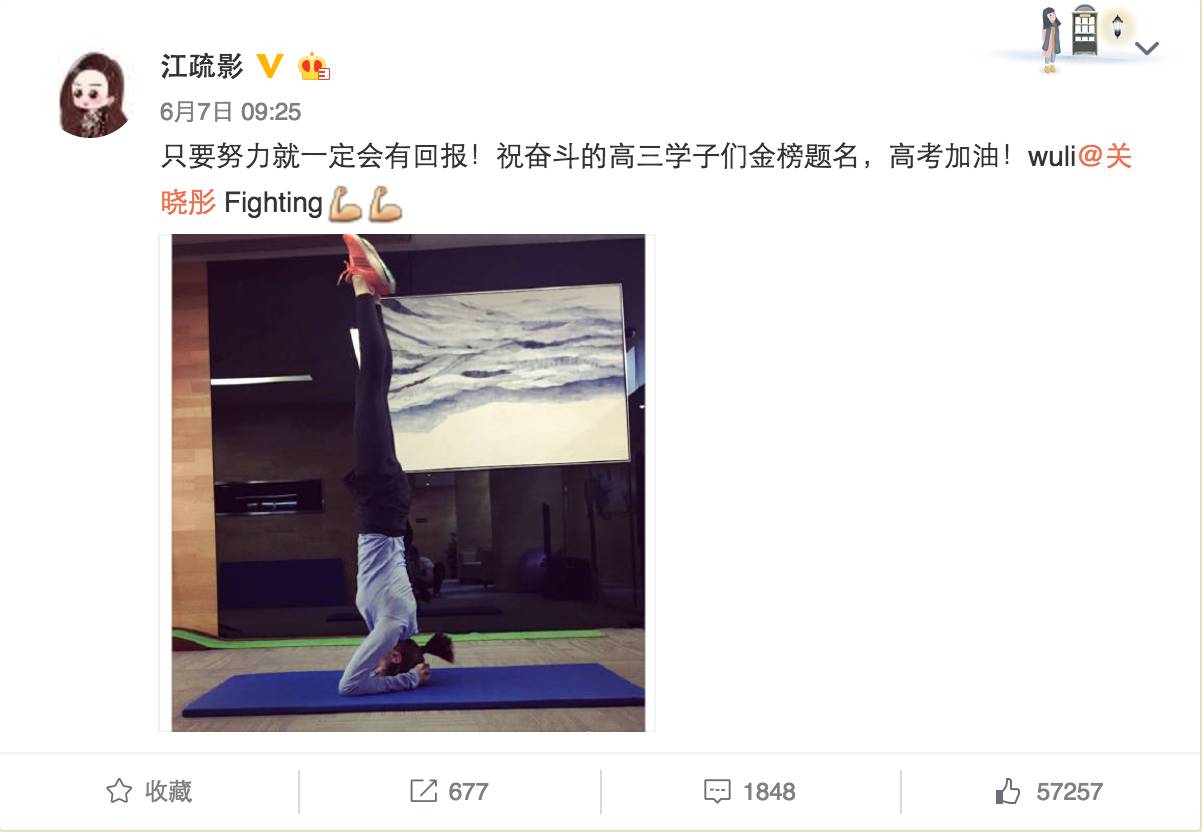1202x832 pixels.
Task: Click the crown membership icon
Action: 313,66
